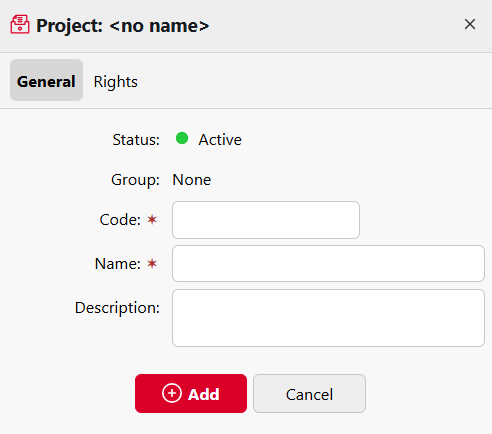
Task: Click the plus circle icon on Add
Action: 172,393
